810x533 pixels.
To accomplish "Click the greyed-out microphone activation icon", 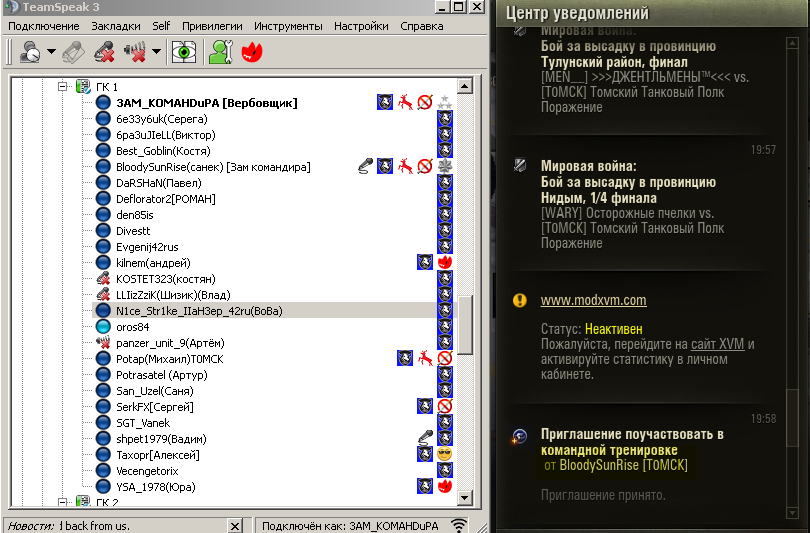I will (73, 52).
